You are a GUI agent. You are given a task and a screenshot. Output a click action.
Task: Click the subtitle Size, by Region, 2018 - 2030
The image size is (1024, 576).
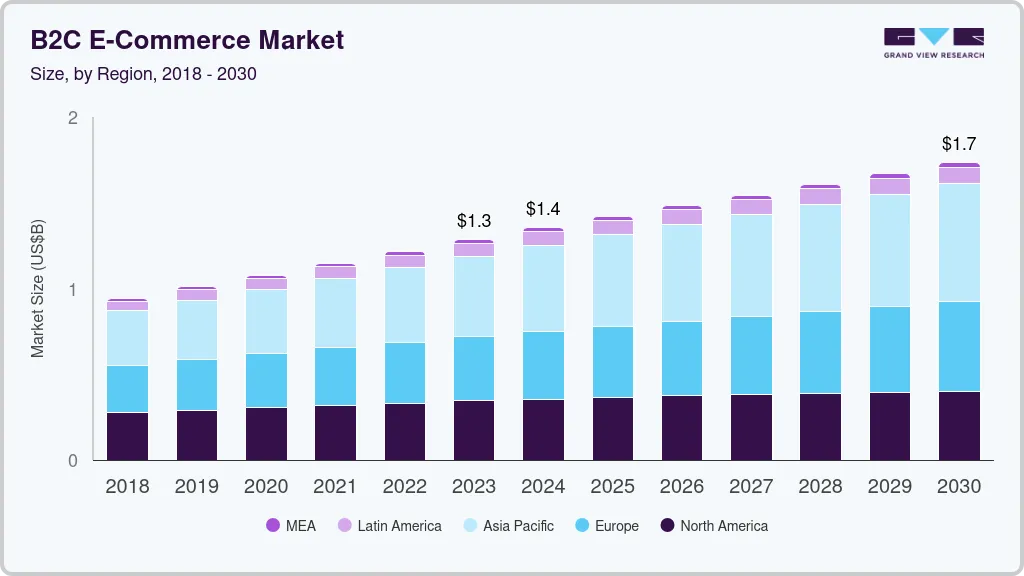tap(143, 74)
